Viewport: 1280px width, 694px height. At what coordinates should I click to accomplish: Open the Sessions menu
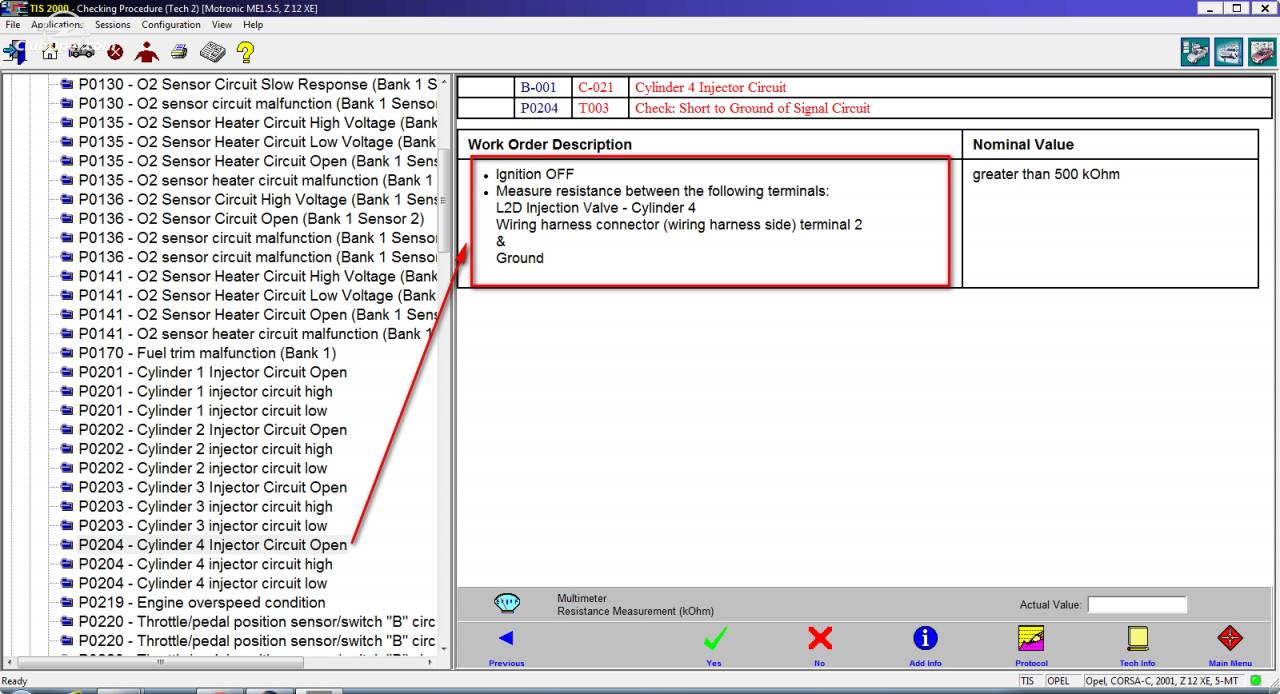coord(112,25)
